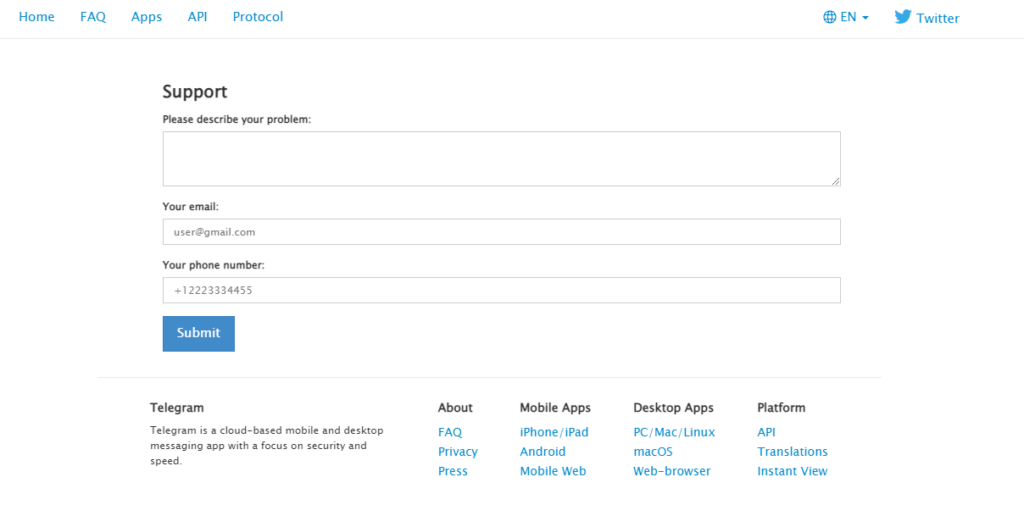The image size is (1024, 516).
Task: Select the phone number input field
Action: 501,290
